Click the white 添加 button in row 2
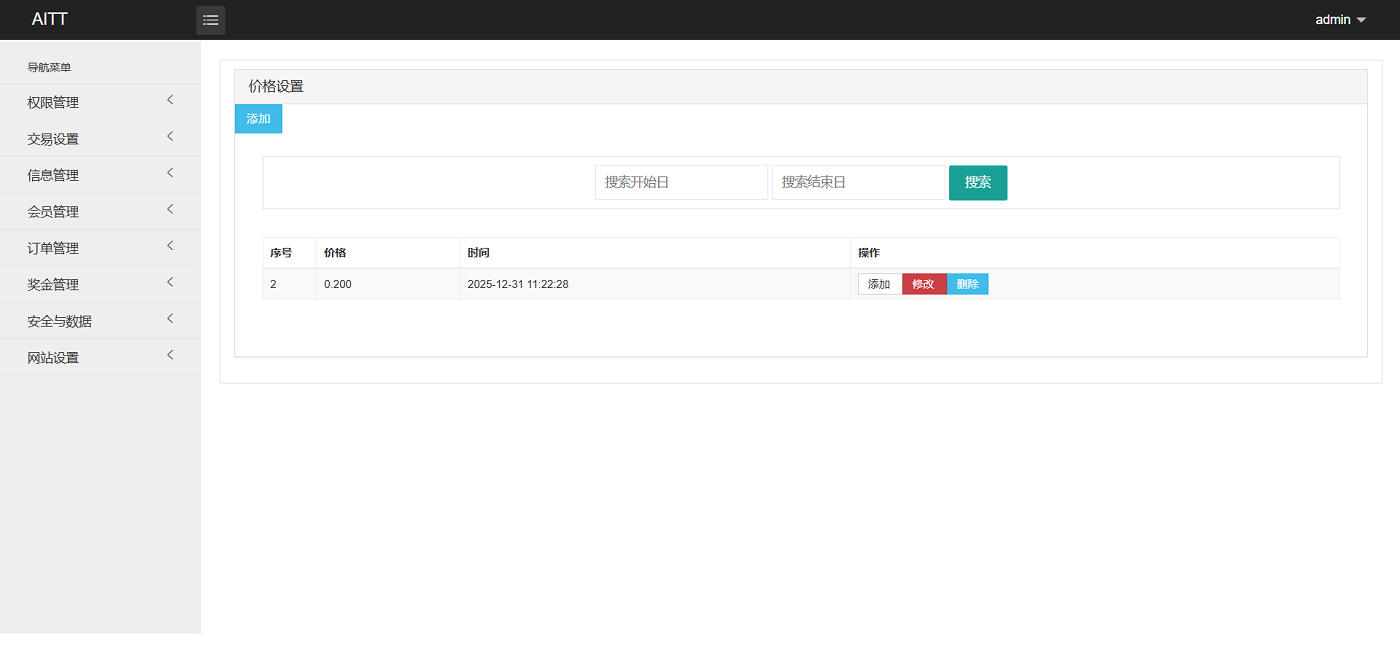 click(x=879, y=284)
